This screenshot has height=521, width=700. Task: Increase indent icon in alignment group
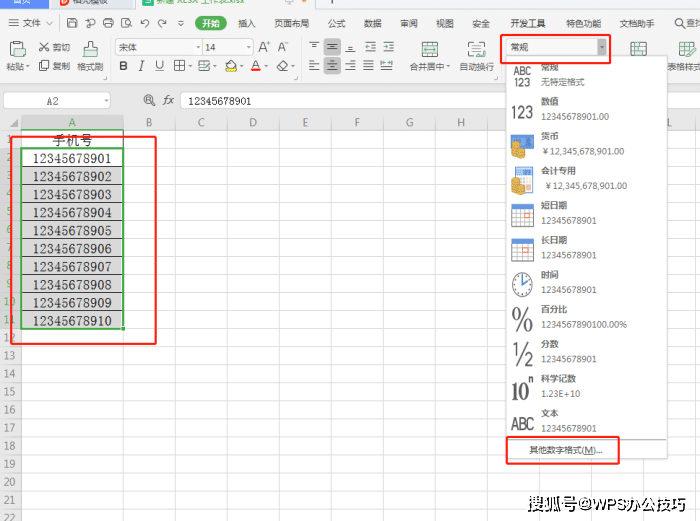(x=389, y=47)
